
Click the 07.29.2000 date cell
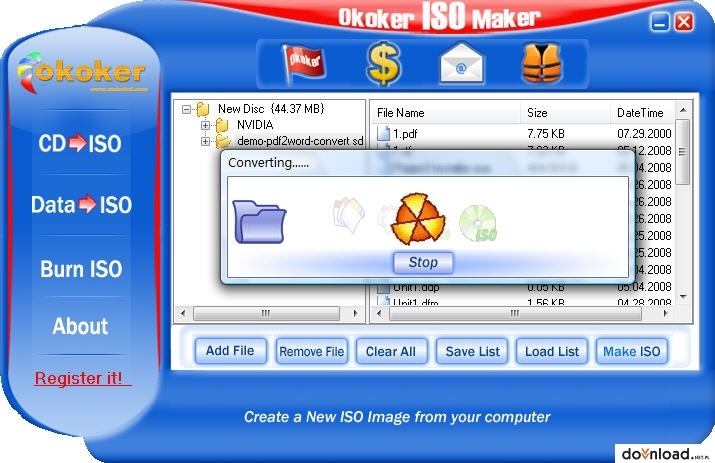(644, 134)
